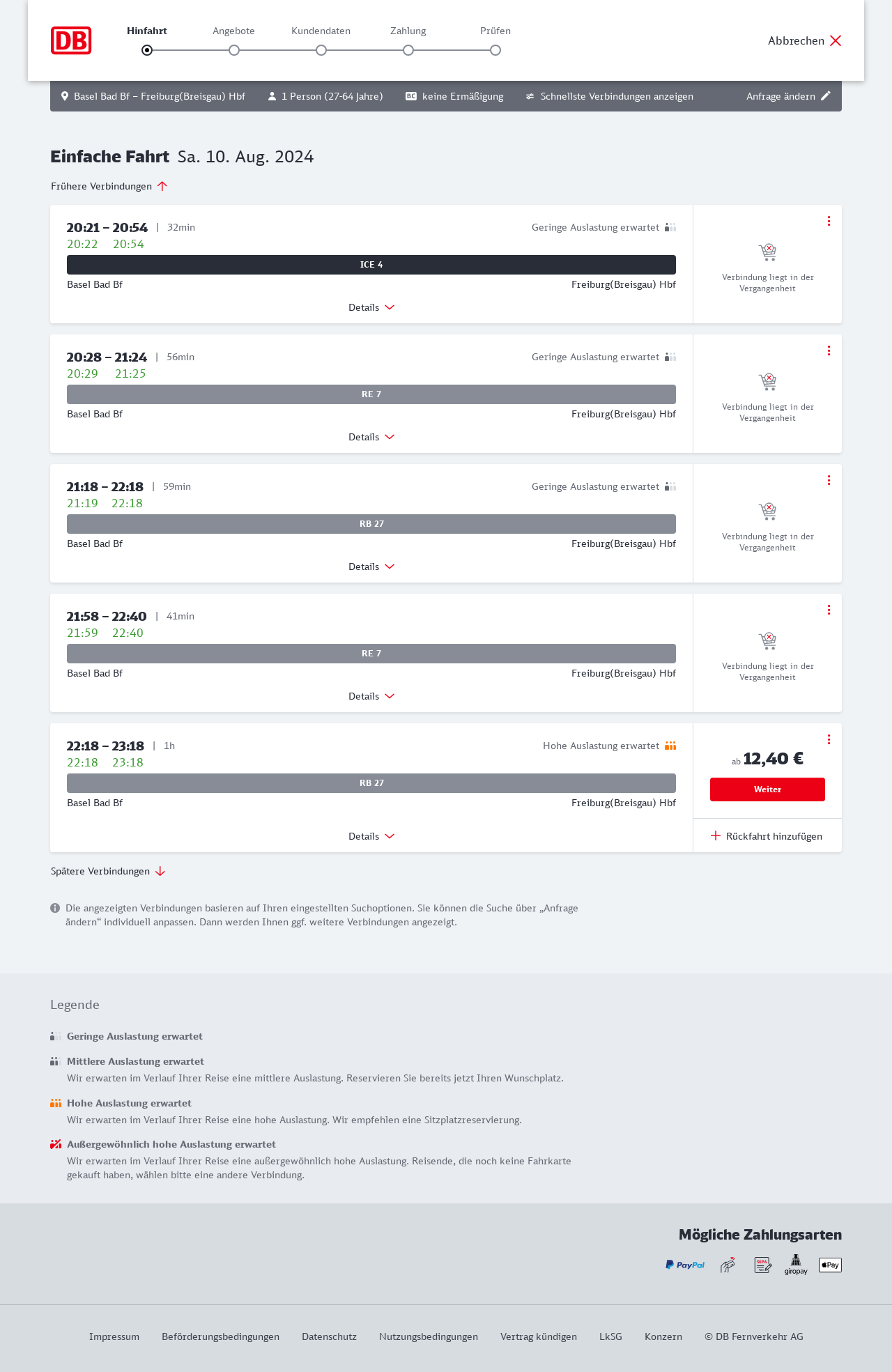Expand Details for the ICE 4 connection
The height and width of the screenshot is (1372, 892).
tap(371, 307)
